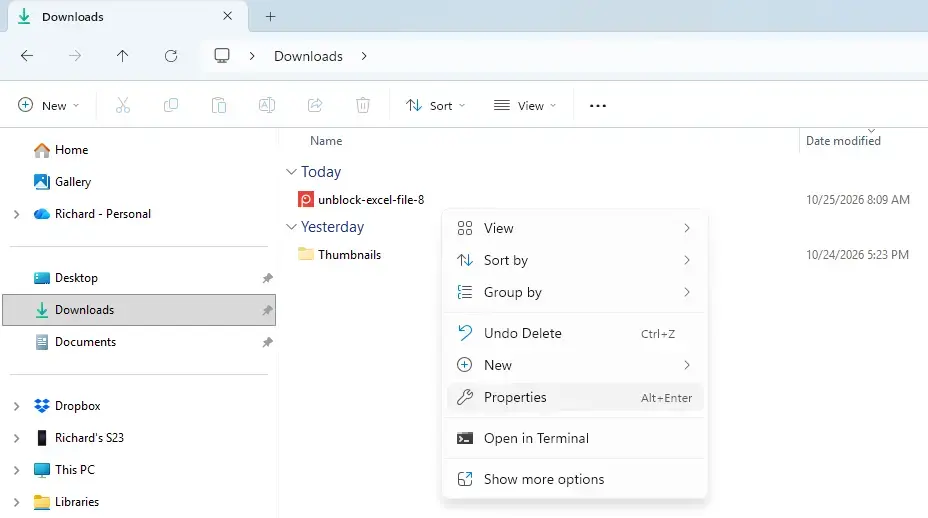This screenshot has width=928, height=518.
Task: Expand This PC tree node
Action: 17,470
